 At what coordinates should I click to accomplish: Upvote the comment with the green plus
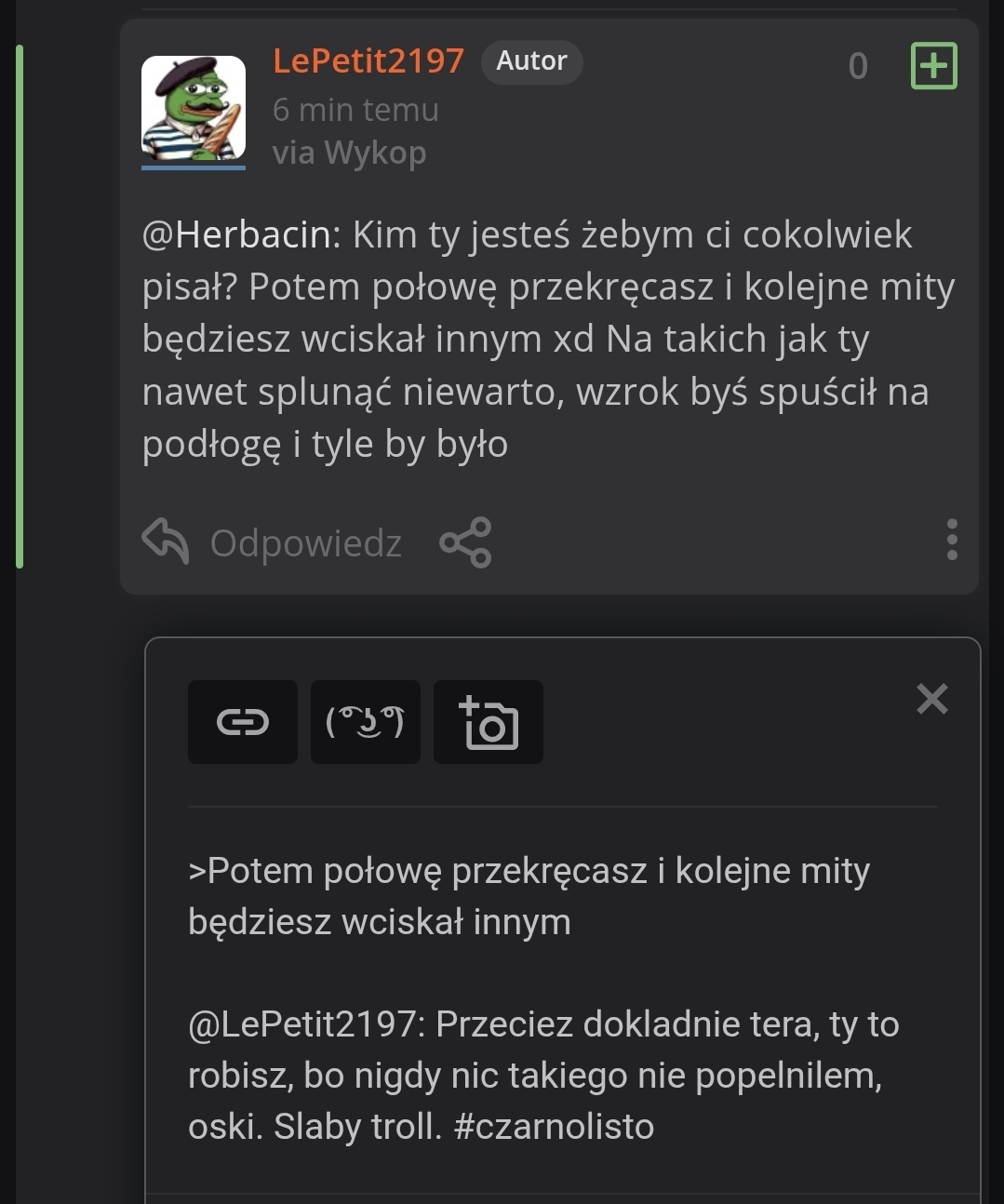[x=933, y=66]
